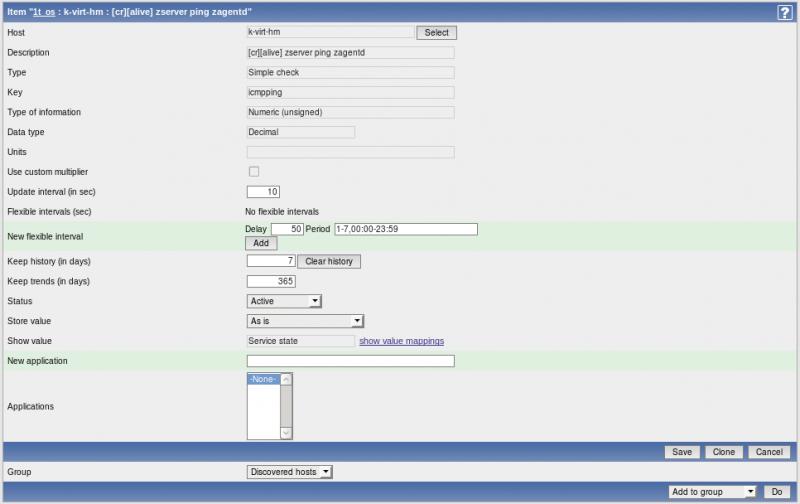
Task: Click the Key field icmpping
Action: (x=351, y=92)
